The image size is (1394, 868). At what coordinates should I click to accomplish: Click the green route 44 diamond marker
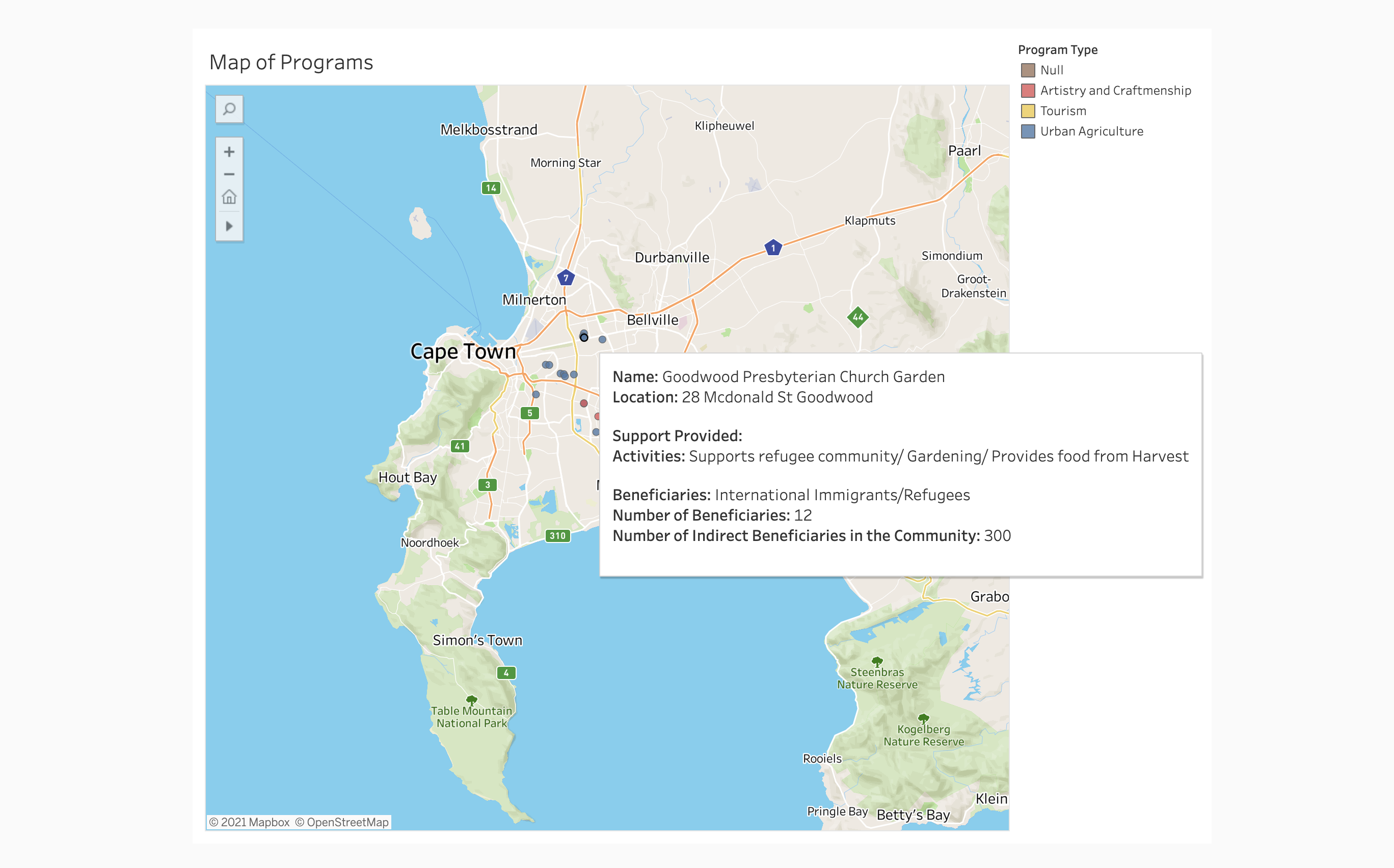coord(858,317)
